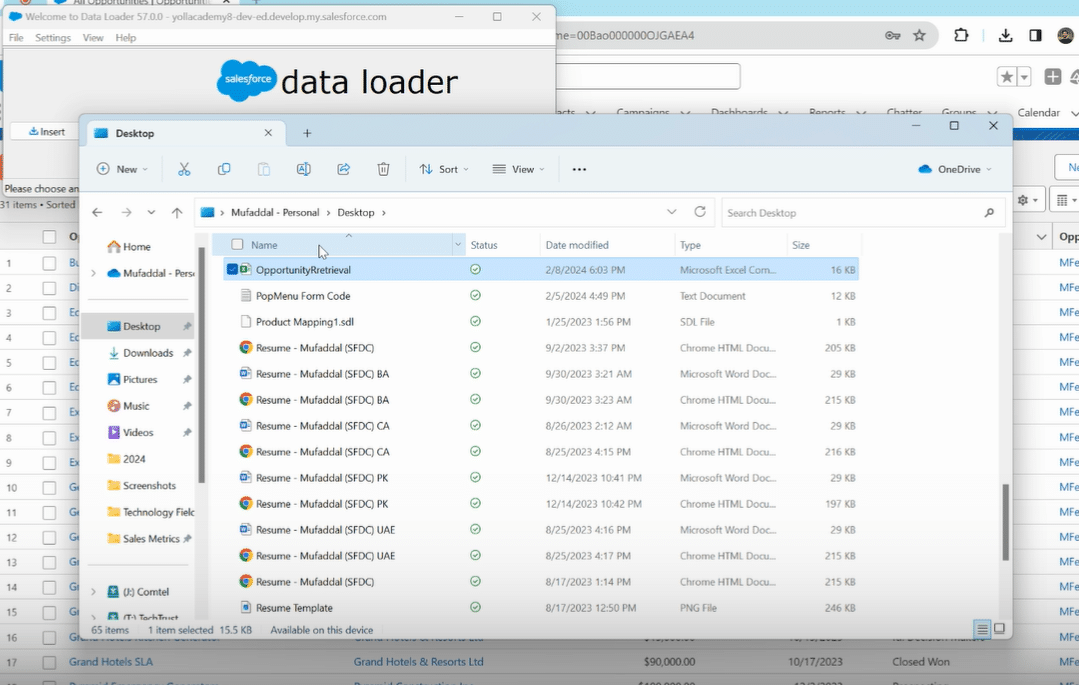Open the Grand Hotels SLA opportunity link
The height and width of the screenshot is (685, 1079).
[111, 662]
